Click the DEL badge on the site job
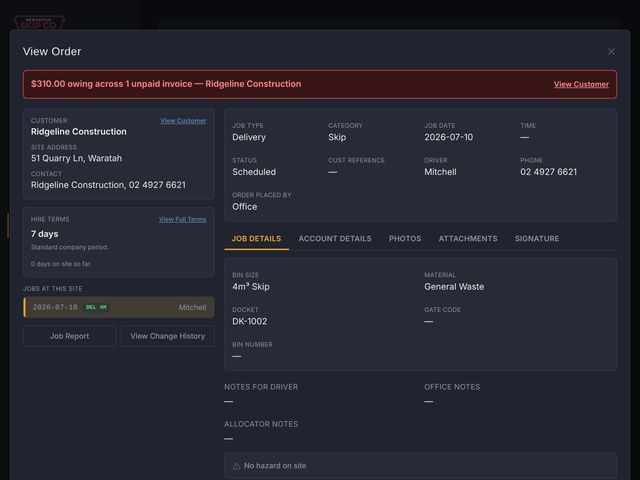Viewport: 640px width, 480px height. pyautogui.click(x=91, y=307)
